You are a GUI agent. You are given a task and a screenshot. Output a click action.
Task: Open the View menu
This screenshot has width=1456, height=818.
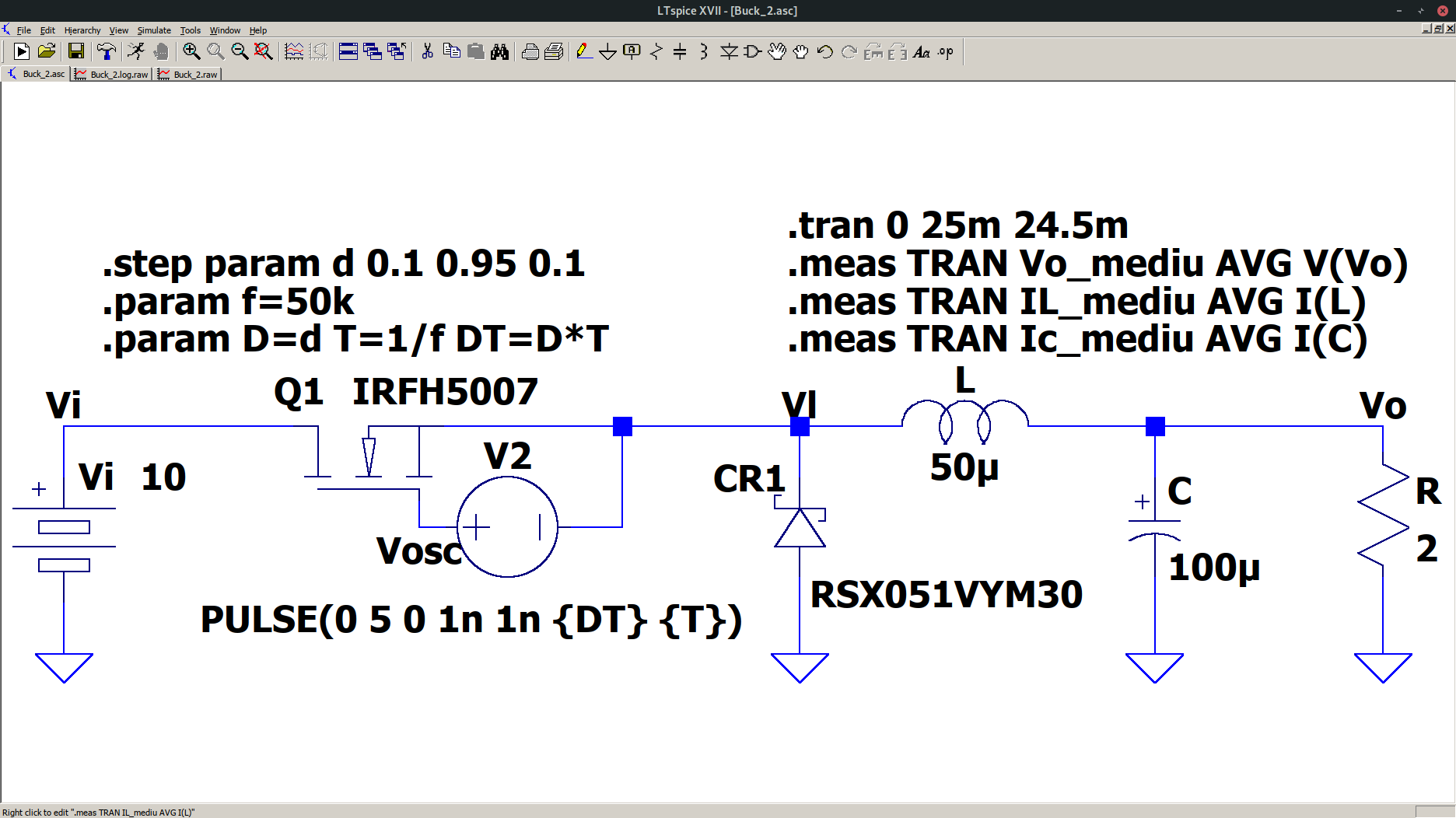119,30
